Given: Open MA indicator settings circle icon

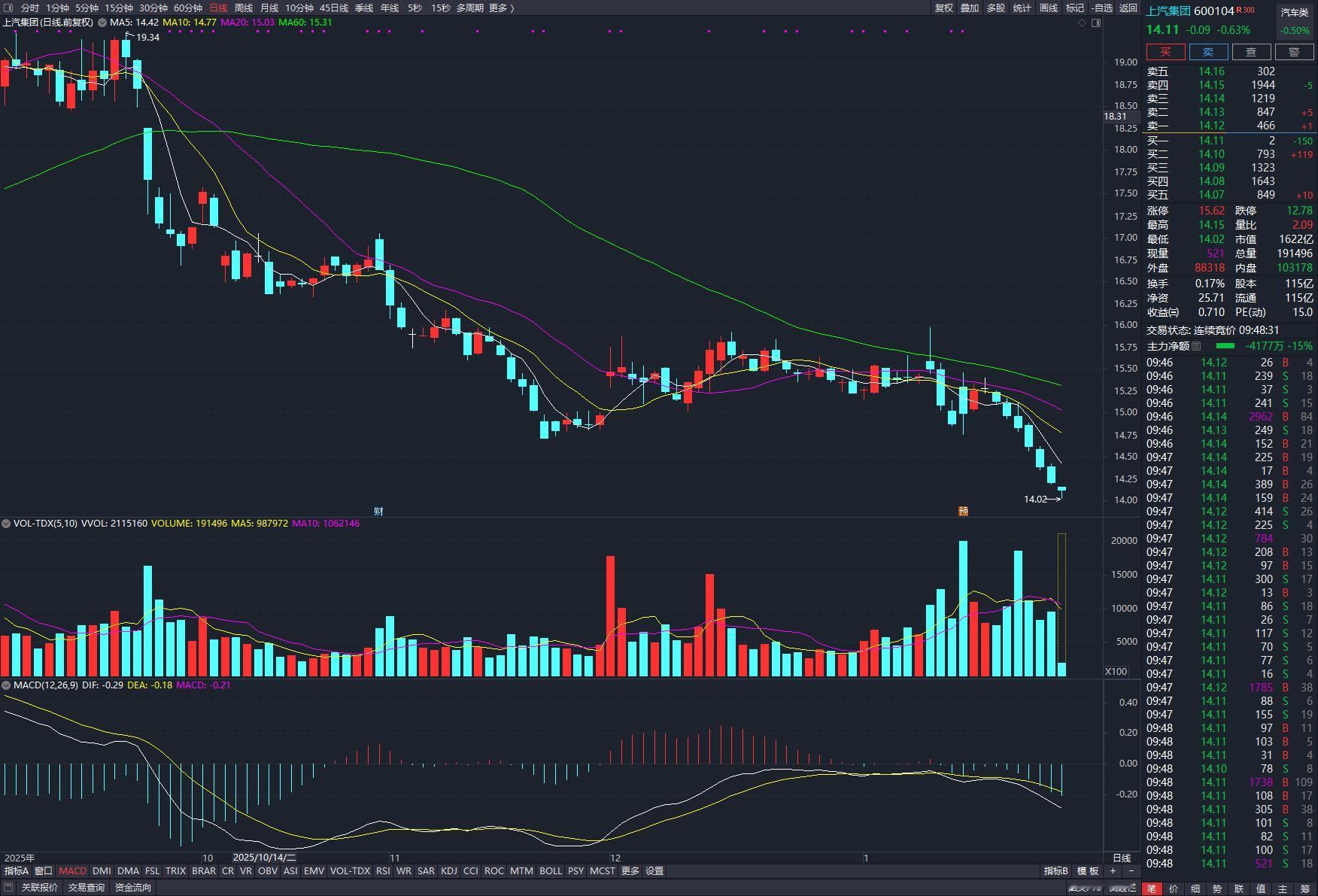Looking at the screenshot, I should point(102,23).
